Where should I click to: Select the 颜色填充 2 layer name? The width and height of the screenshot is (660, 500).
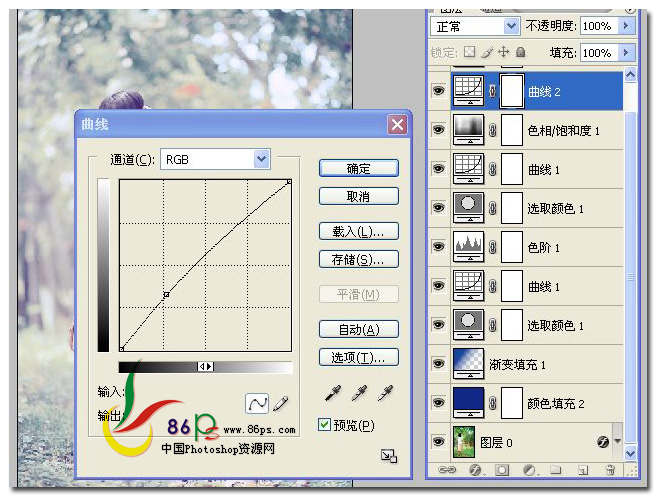(x=556, y=403)
